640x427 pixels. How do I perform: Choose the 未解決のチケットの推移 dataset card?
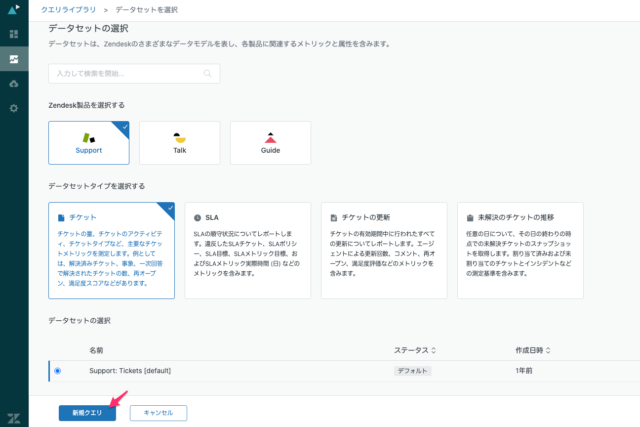click(520, 251)
